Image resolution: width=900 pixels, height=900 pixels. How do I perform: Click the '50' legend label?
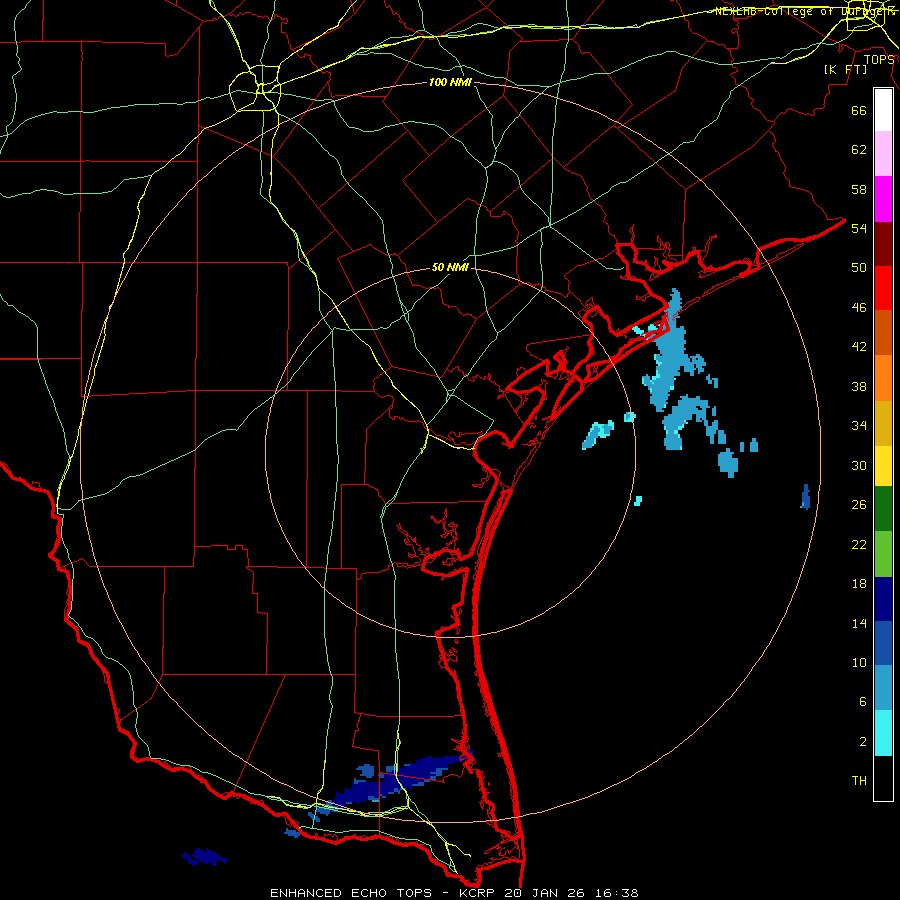click(859, 268)
